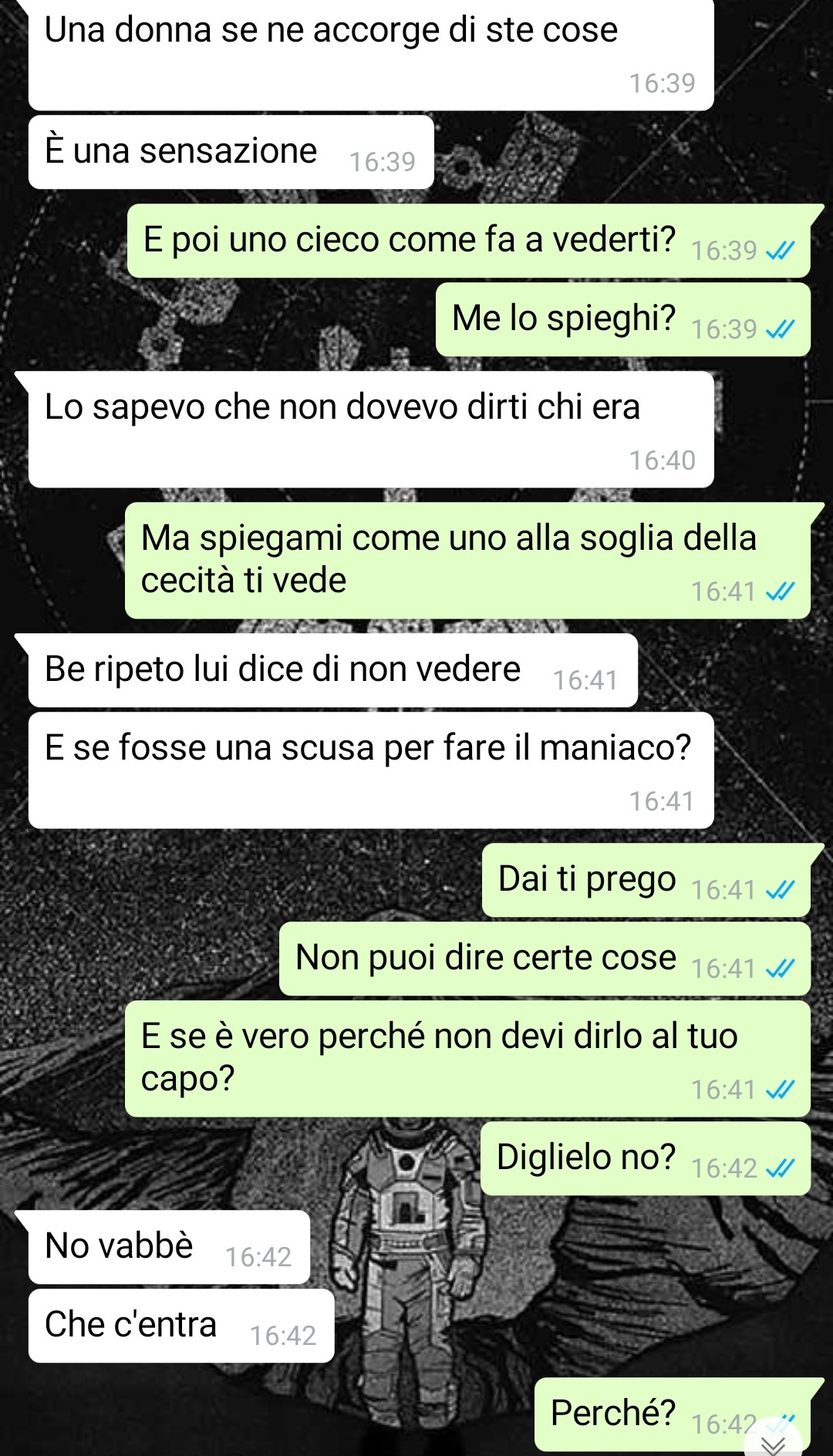
Task: Tap the 16:39 time beside "È una sensazione"
Action: tap(383, 163)
